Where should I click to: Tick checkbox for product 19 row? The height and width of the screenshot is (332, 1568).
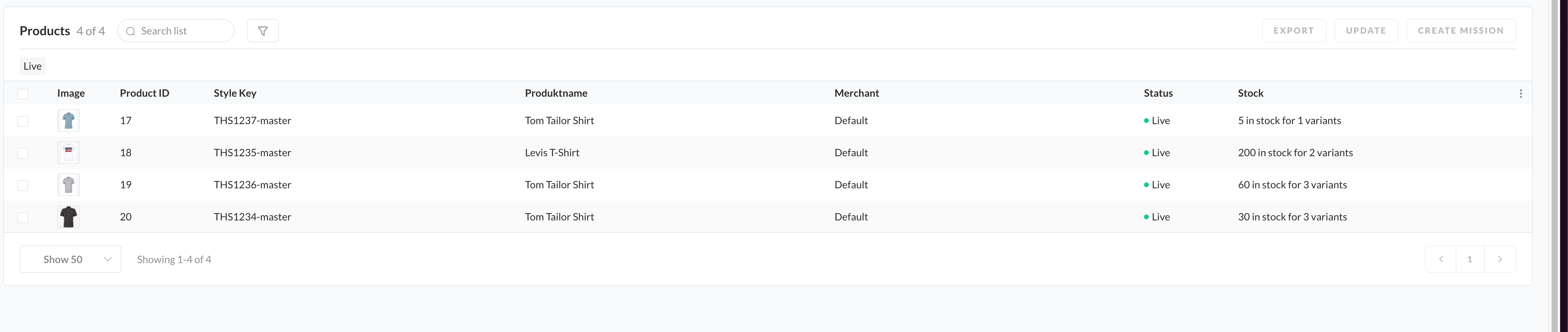pos(23,186)
